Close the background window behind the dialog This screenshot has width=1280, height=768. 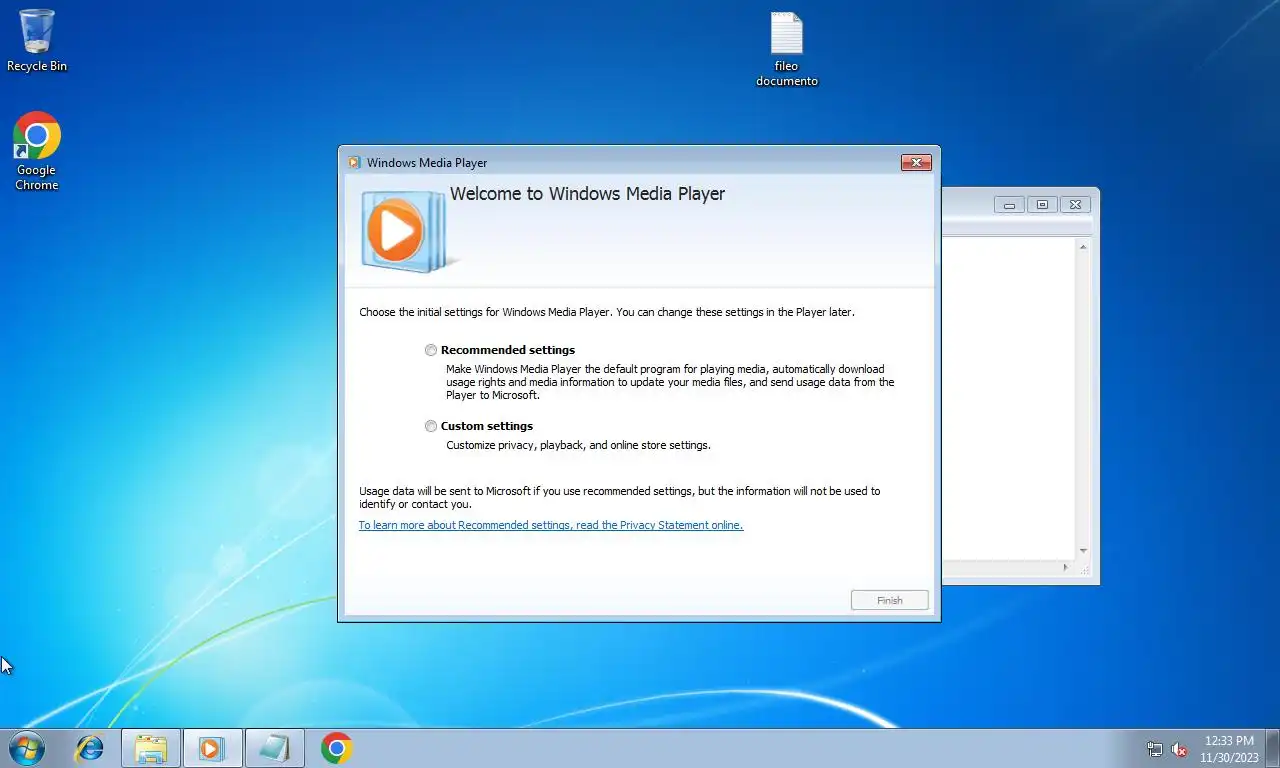[x=1075, y=205]
